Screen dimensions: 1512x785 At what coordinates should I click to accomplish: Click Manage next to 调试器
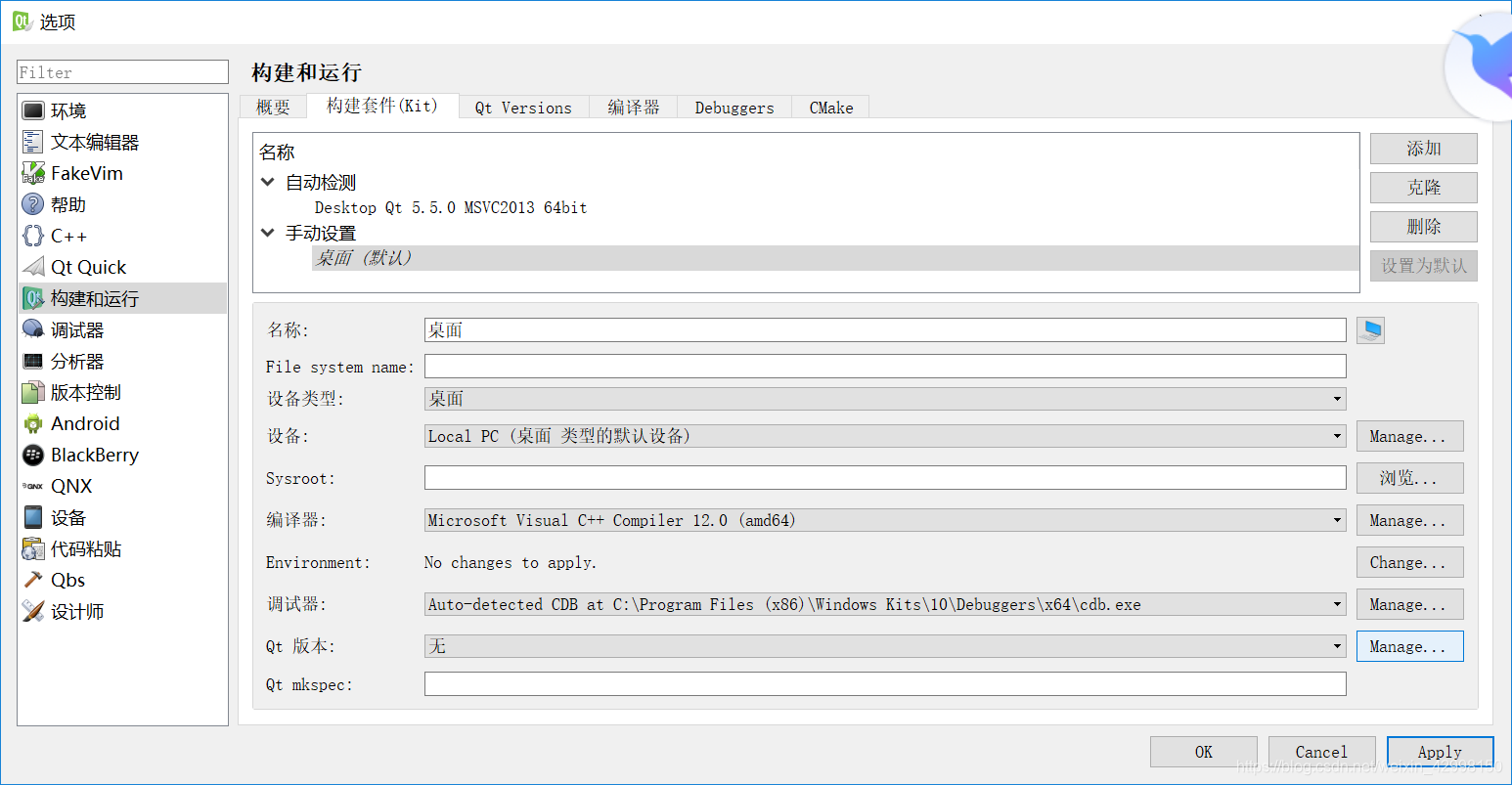tap(1409, 604)
